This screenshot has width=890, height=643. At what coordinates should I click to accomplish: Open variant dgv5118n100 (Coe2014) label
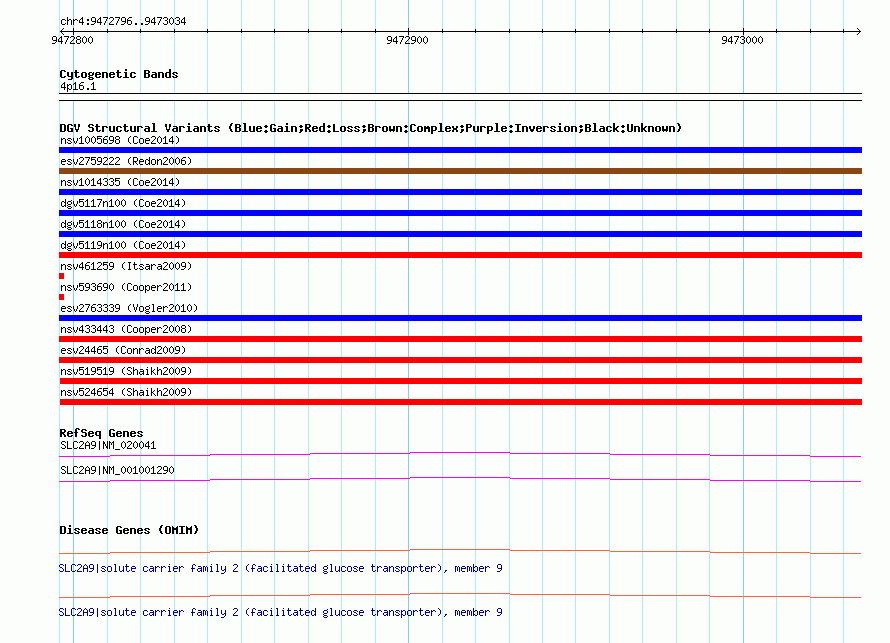tap(123, 224)
